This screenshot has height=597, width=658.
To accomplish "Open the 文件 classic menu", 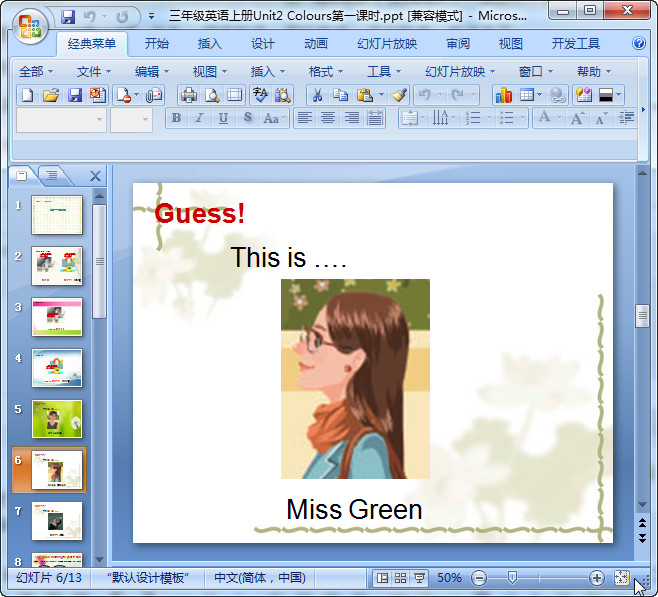I will coord(94,71).
